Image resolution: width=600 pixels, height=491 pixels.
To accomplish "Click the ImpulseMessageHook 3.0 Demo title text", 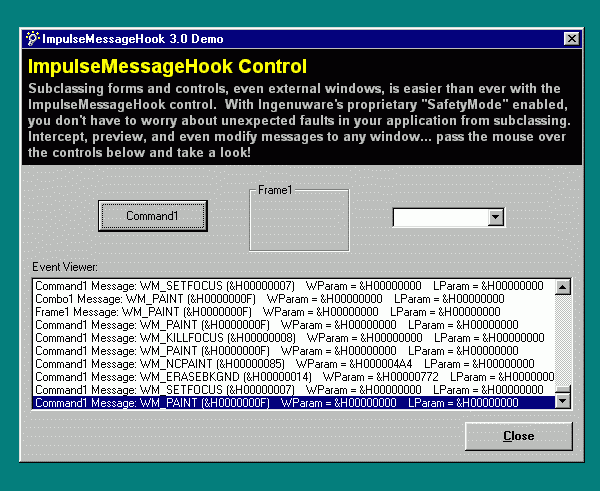I will (133, 39).
